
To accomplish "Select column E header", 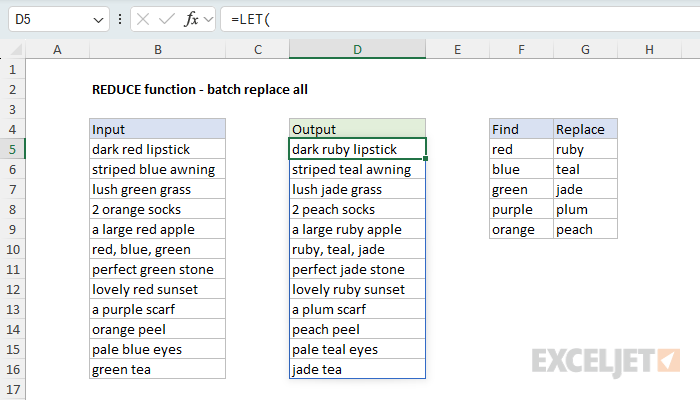I will tap(458, 50).
